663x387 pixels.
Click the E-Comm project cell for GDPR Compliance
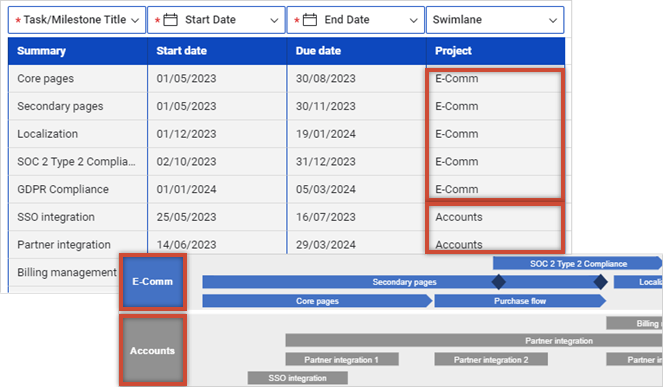click(x=496, y=189)
